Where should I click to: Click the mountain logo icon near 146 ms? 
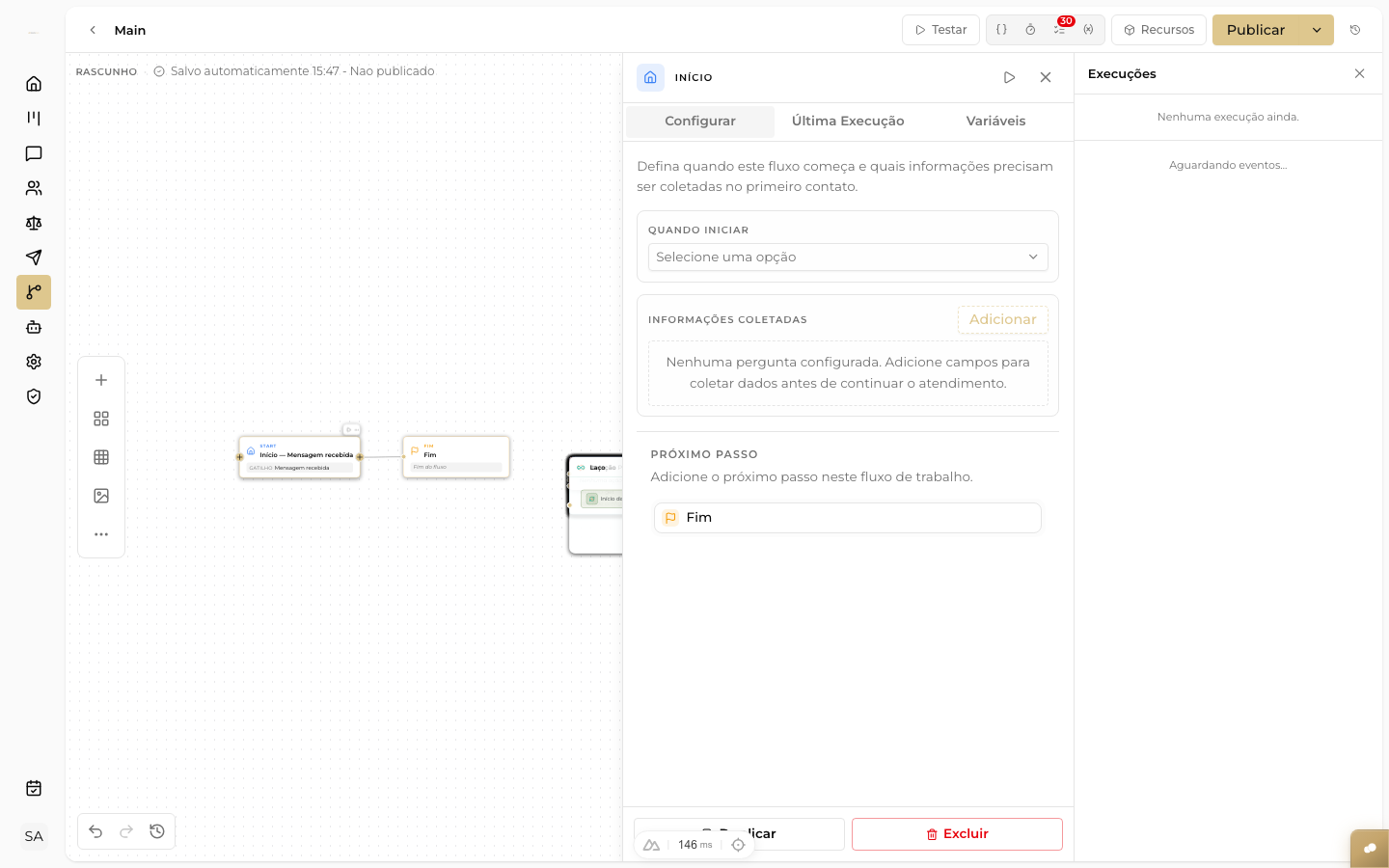pyautogui.click(x=652, y=845)
